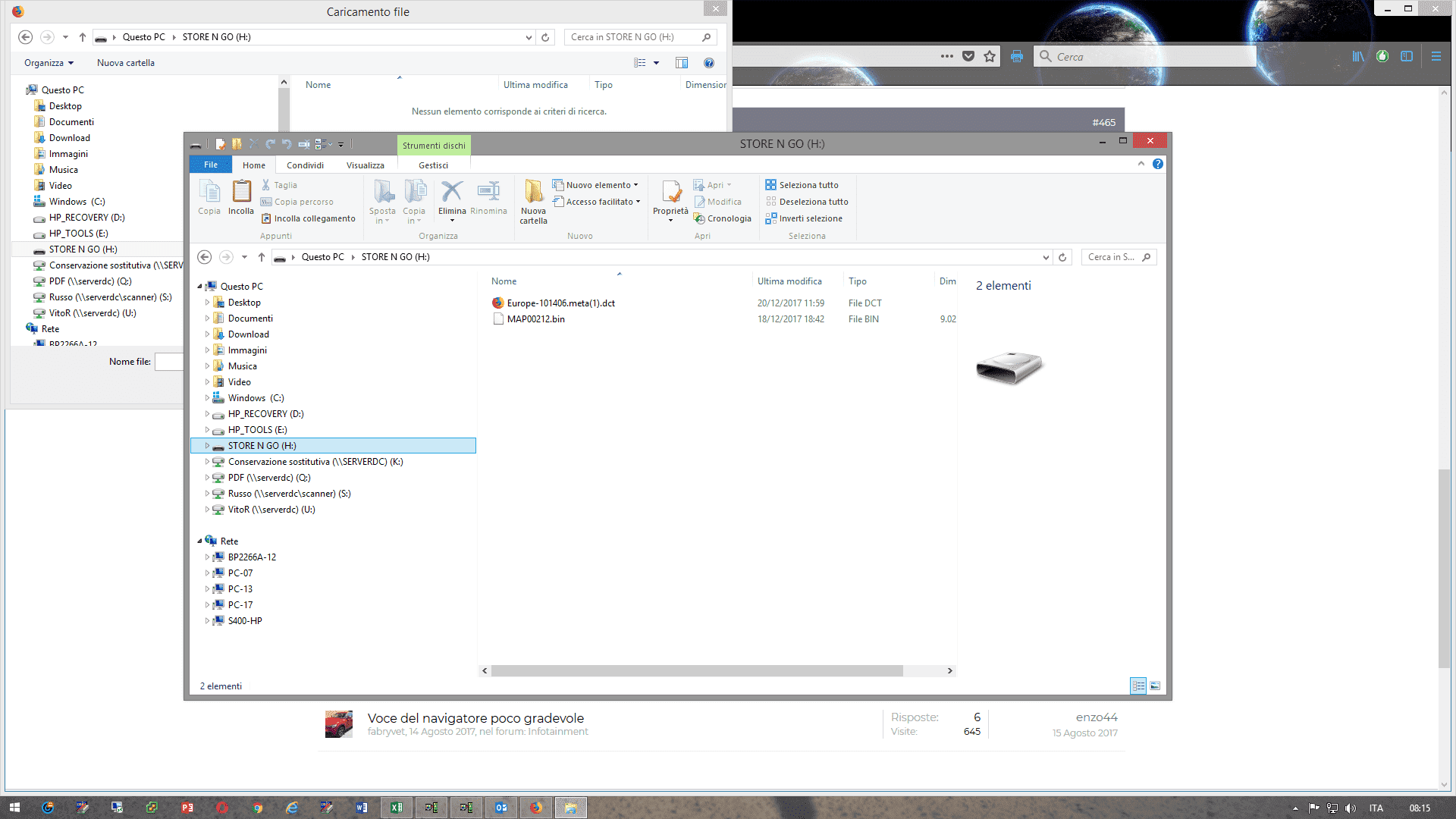Open the Infotainment forum link
Image resolution: width=1456 pixels, height=819 pixels.
click(558, 732)
